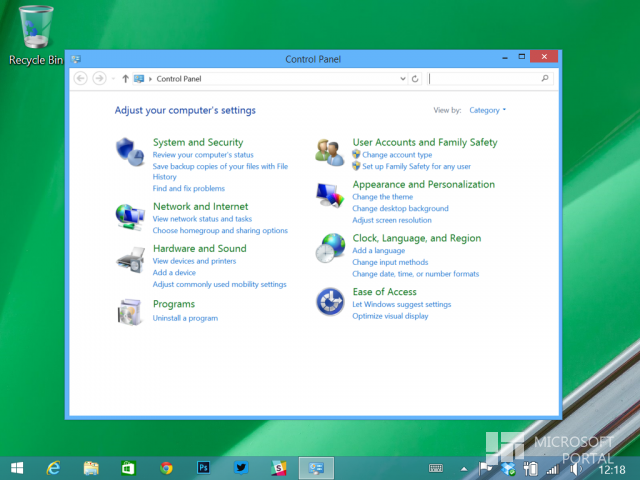Click Adjust screen resolution

tap(391, 220)
